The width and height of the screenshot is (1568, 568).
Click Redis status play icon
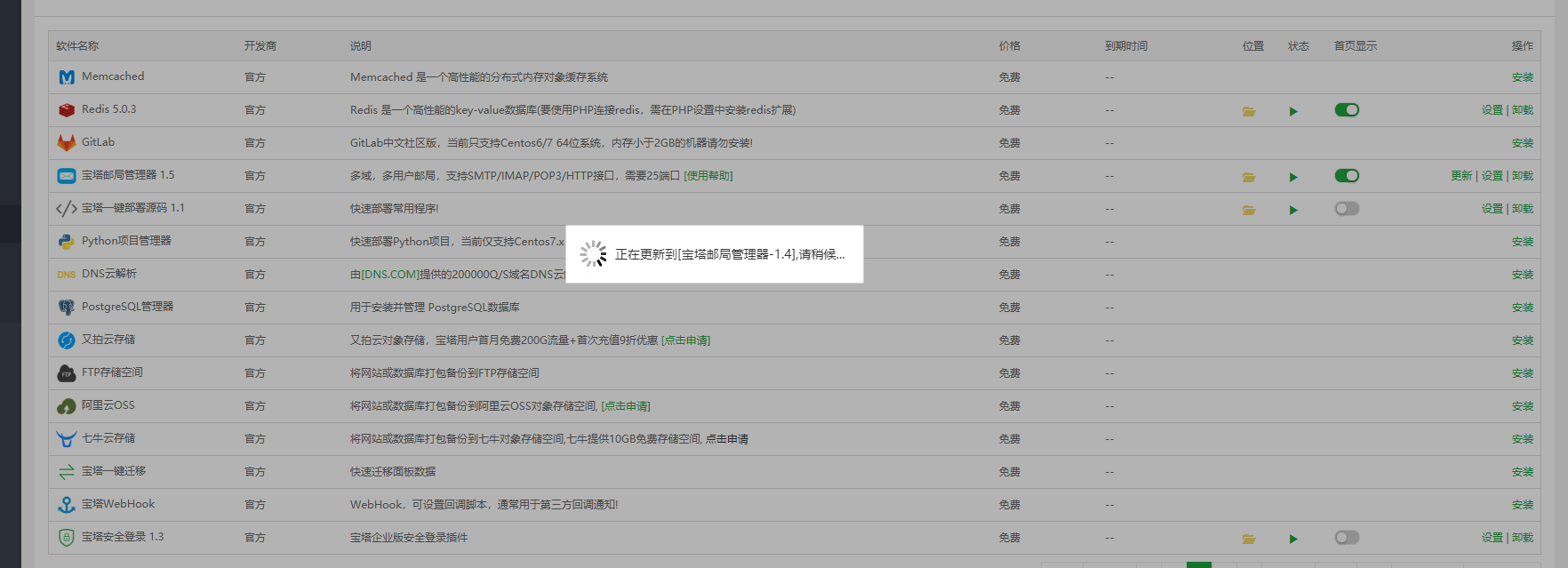click(1293, 111)
